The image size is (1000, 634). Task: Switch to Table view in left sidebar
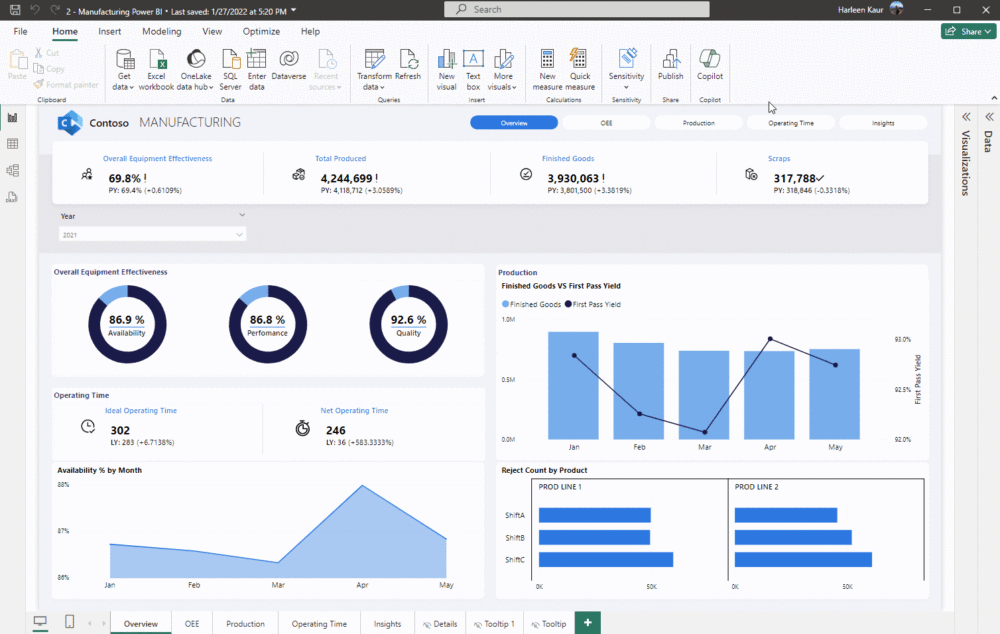click(13, 144)
